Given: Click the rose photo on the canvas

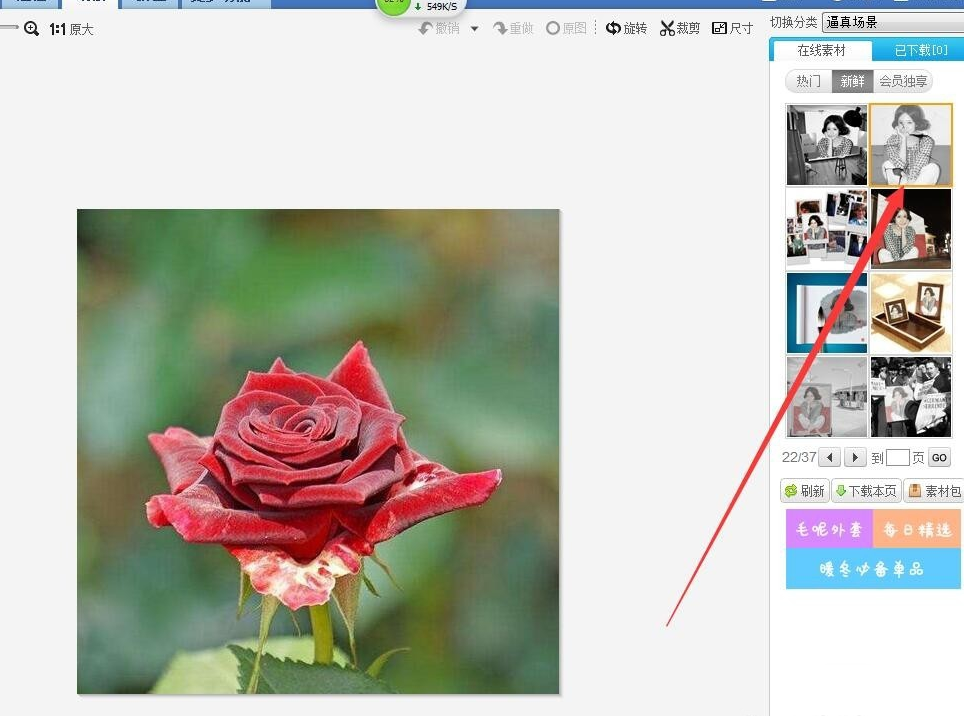Looking at the screenshot, I should [x=318, y=452].
